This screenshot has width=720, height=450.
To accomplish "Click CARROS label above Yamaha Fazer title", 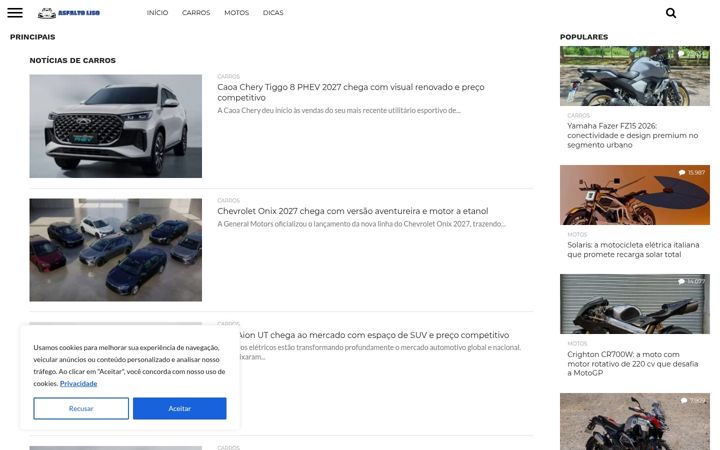I will click(579, 115).
